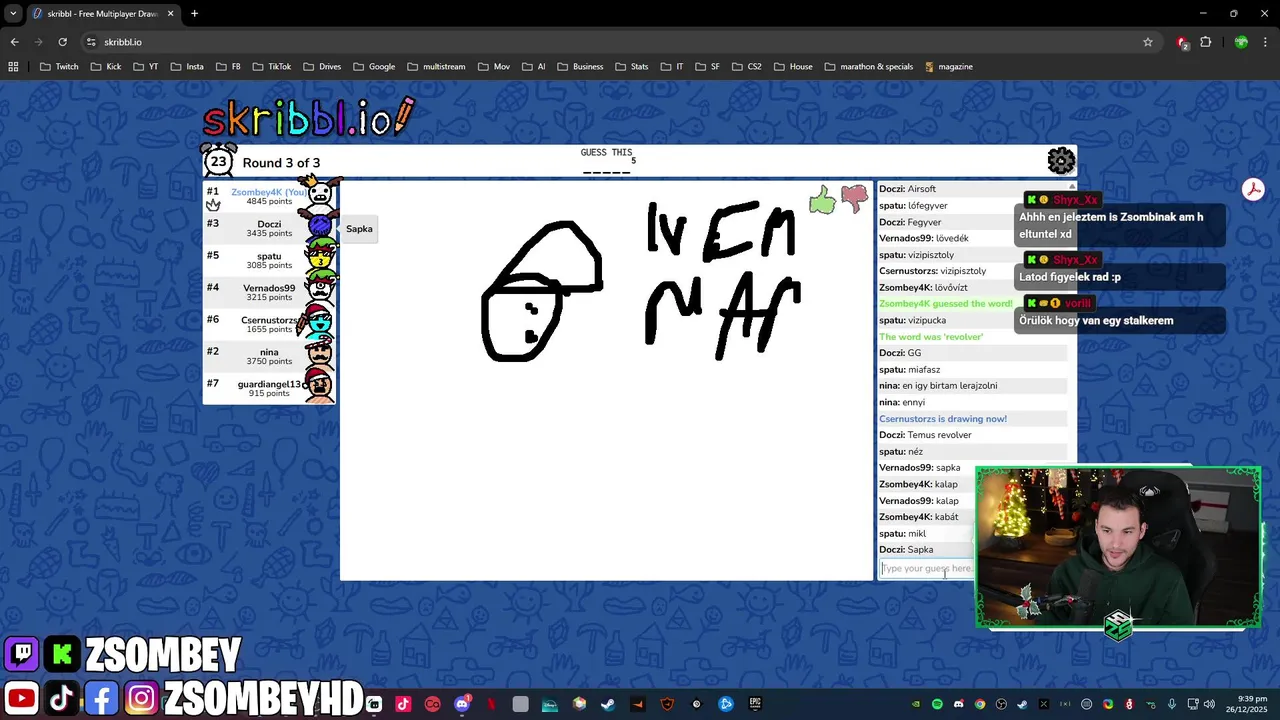1280x720 pixels.
Task: Click the "The word was 'revolver'" message
Action: point(931,337)
